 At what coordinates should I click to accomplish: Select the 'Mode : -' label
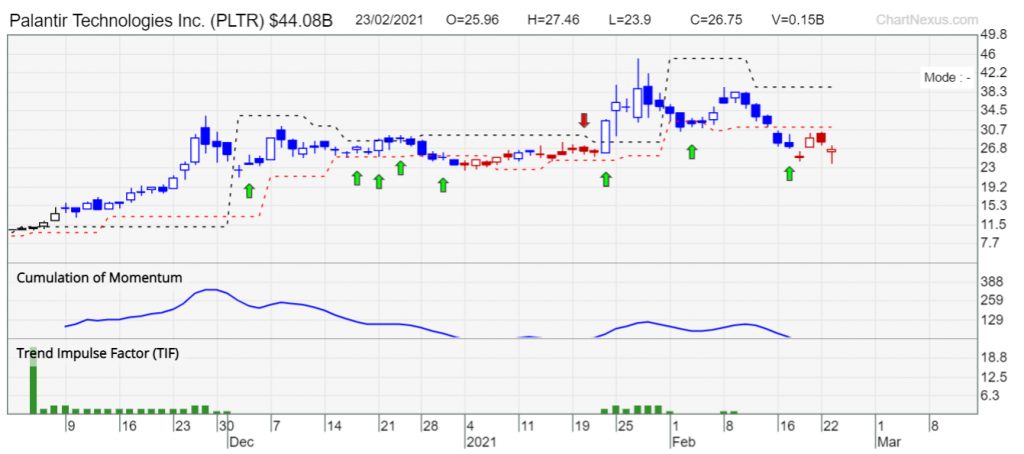coord(946,78)
